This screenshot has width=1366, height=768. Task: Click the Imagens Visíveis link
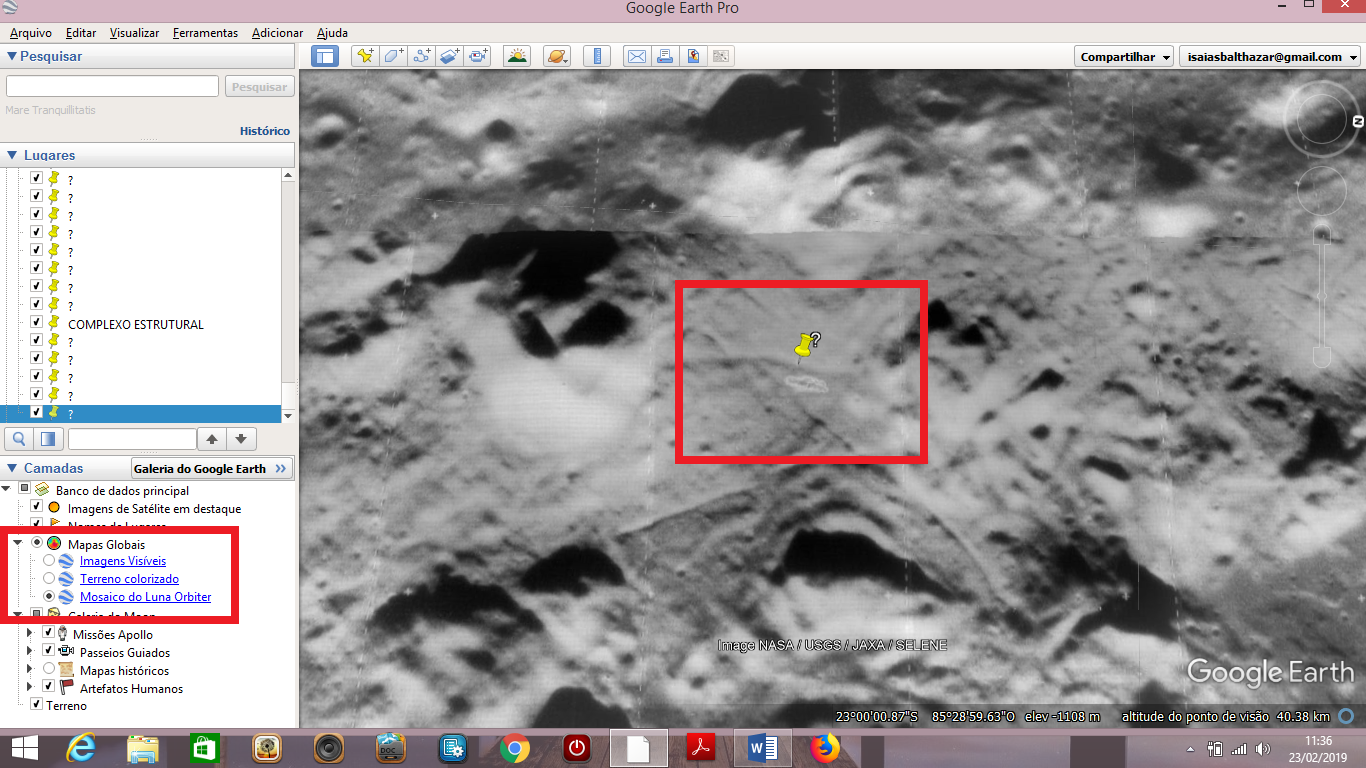click(123, 561)
